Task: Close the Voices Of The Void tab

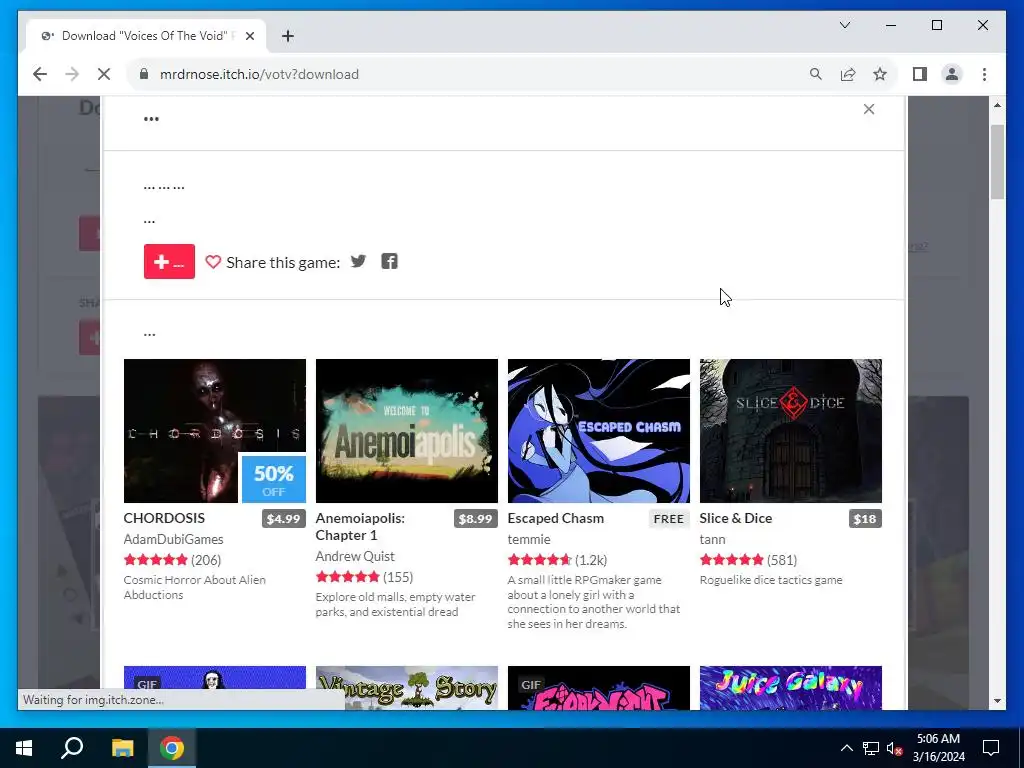Action: tap(249, 36)
